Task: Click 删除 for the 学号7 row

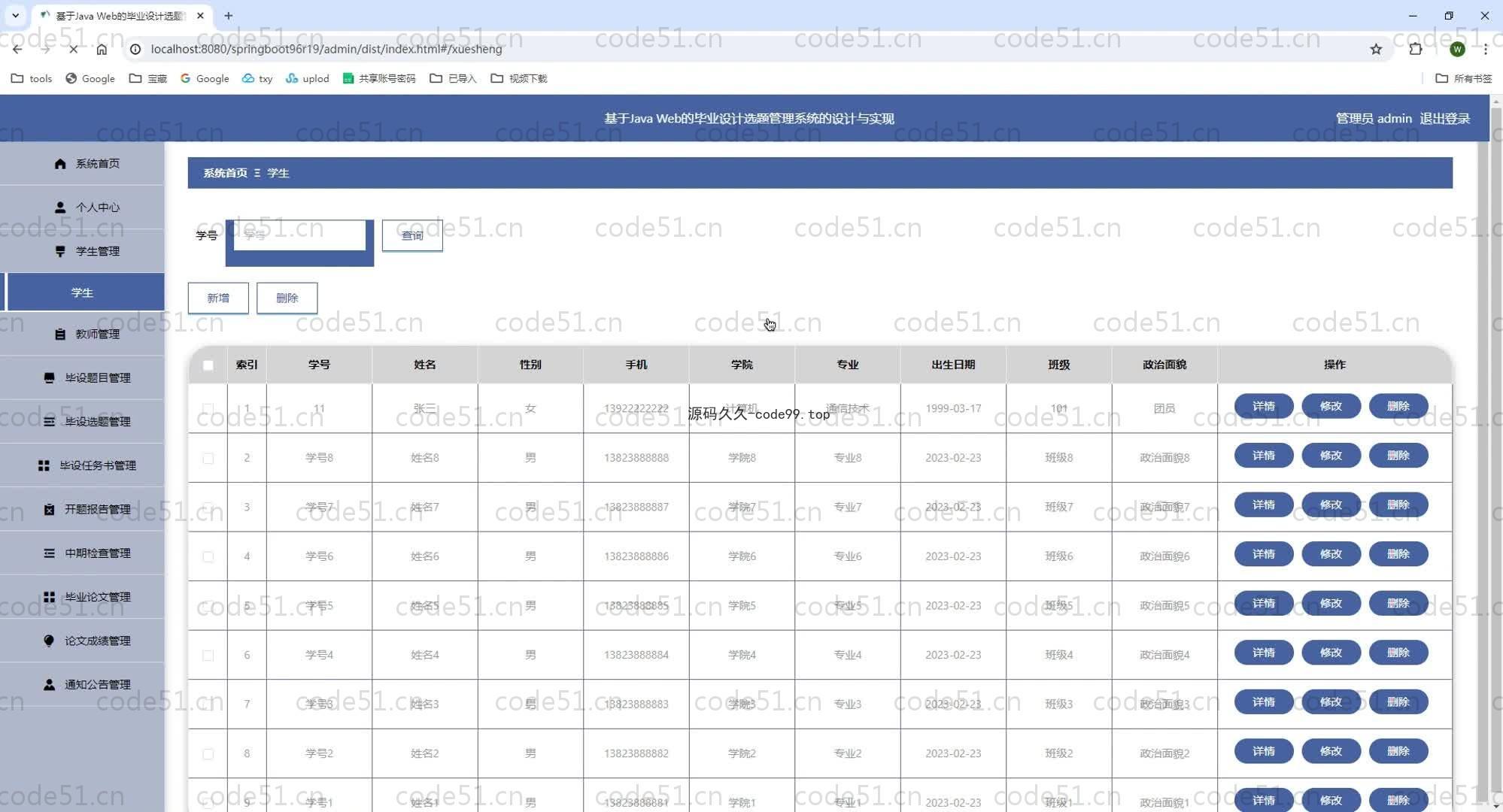Action: point(1398,505)
